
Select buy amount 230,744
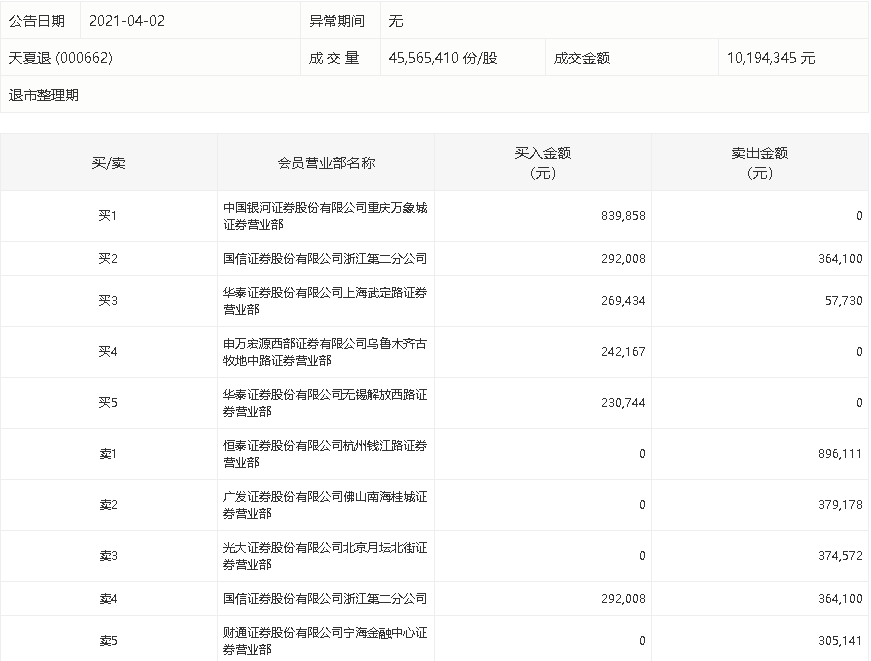coord(623,403)
